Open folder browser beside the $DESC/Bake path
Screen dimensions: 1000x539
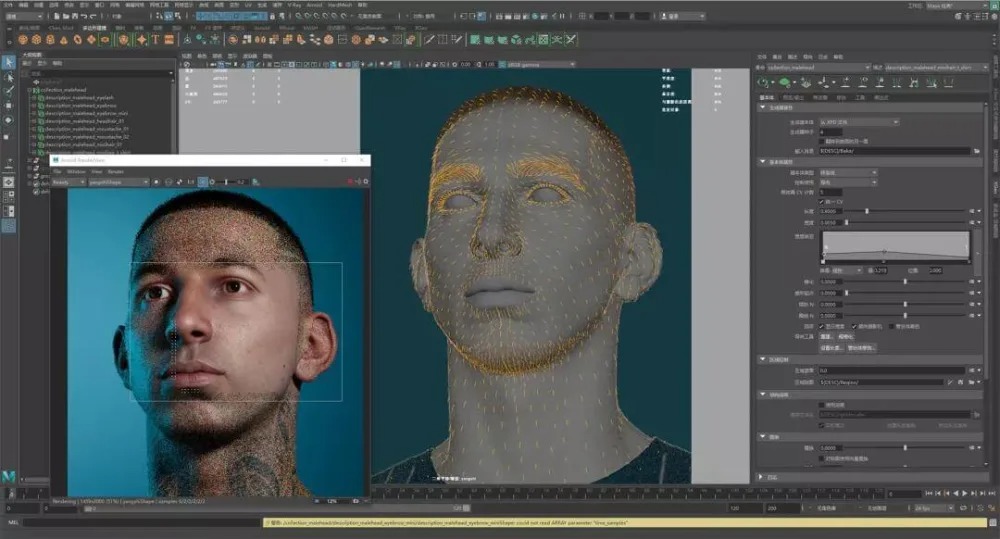tap(976, 151)
